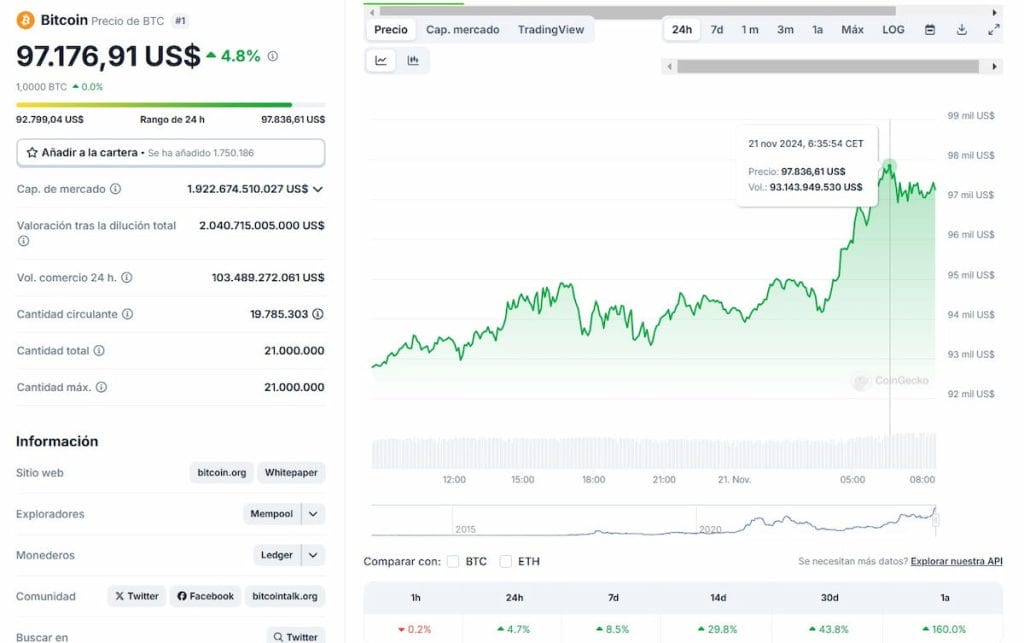1024x643 pixels.
Task: Click Buscar en Twitter search button
Action: coord(295,636)
